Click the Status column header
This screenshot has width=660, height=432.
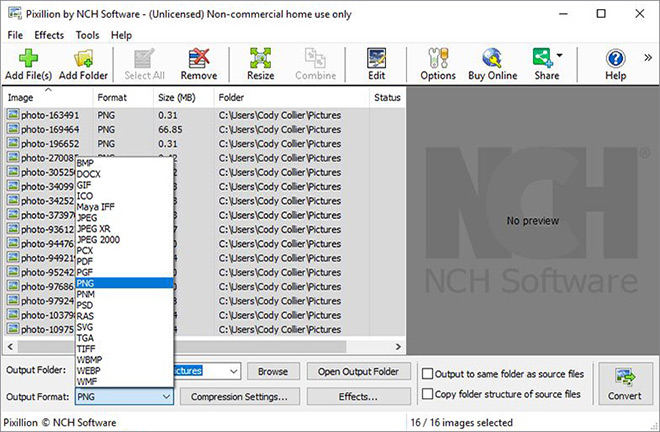point(387,97)
